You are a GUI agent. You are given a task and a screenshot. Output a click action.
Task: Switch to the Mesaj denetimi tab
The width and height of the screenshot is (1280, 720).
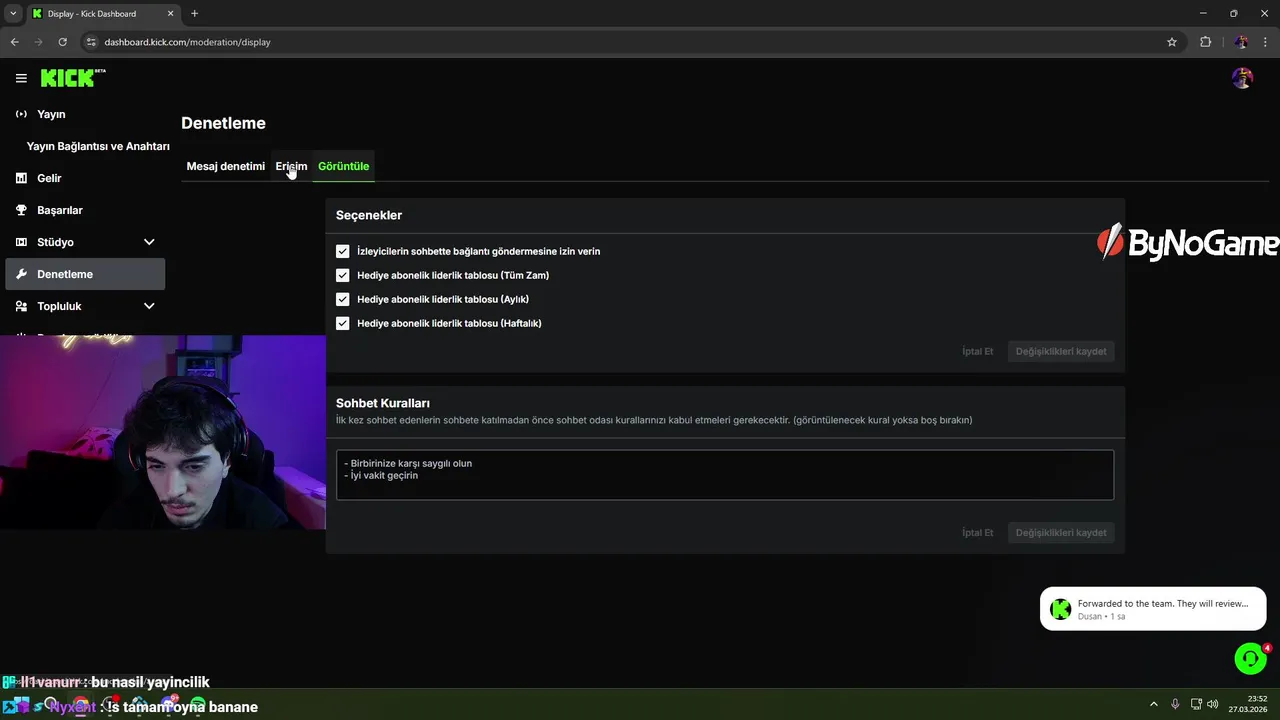point(225,166)
